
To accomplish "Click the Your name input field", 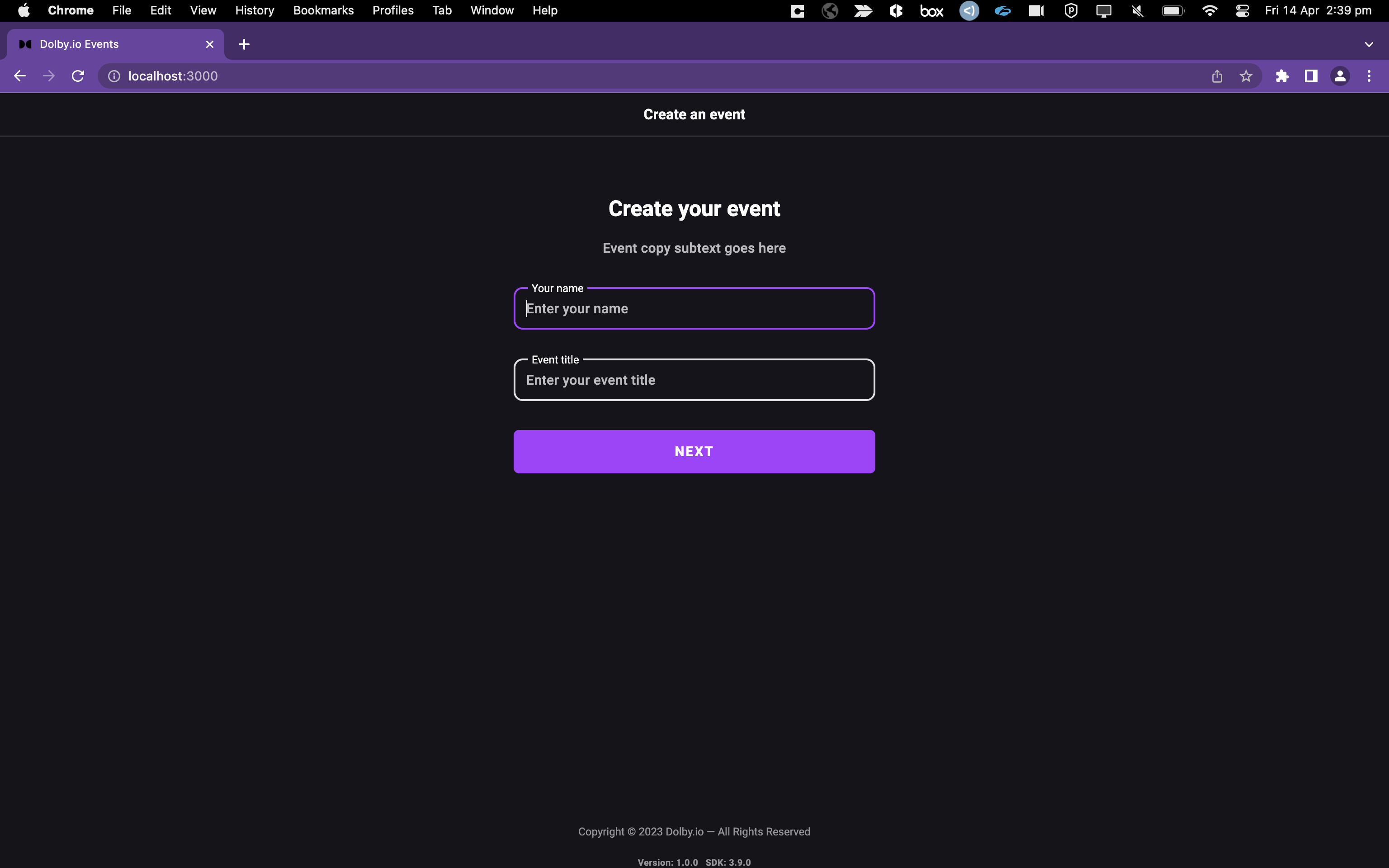I will [x=694, y=309].
